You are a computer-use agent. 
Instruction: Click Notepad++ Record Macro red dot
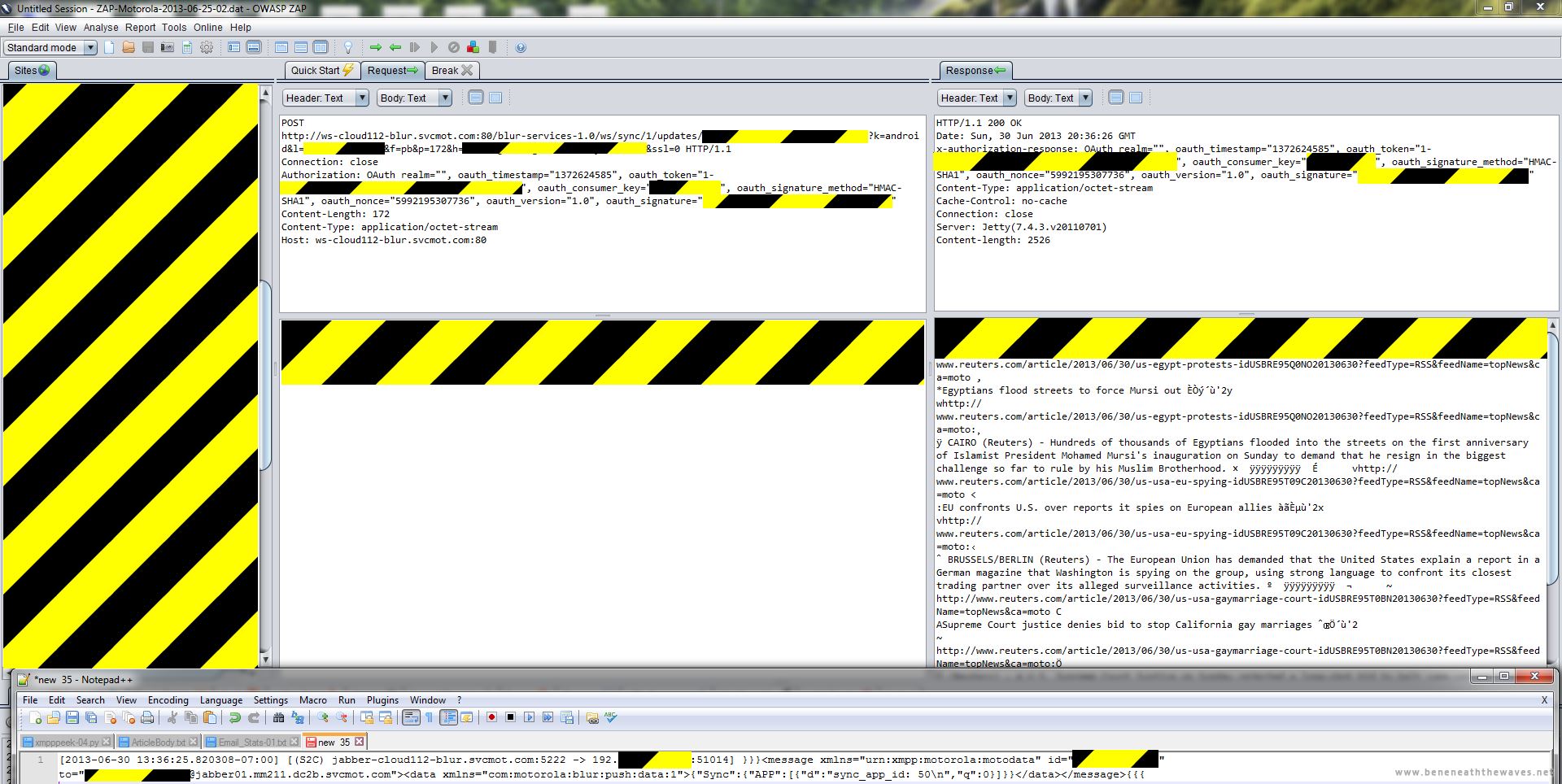coord(491,717)
